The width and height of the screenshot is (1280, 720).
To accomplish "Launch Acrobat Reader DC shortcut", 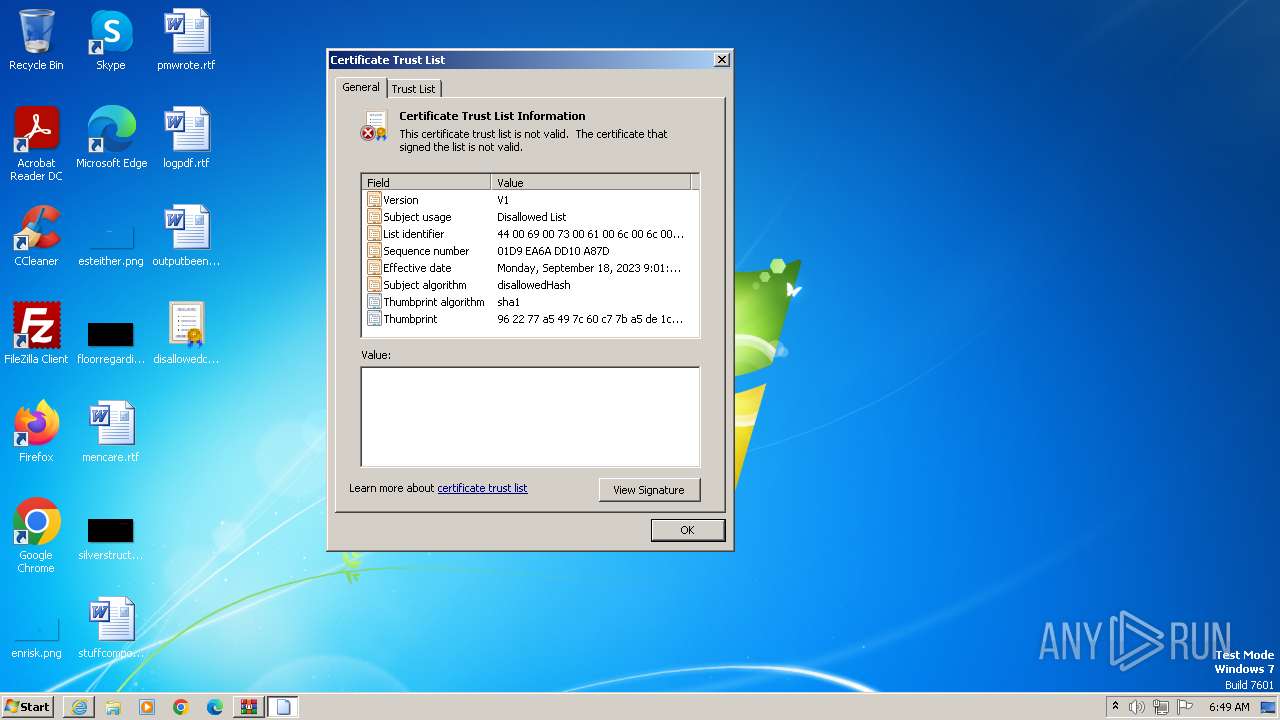I will tap(36, 143).
